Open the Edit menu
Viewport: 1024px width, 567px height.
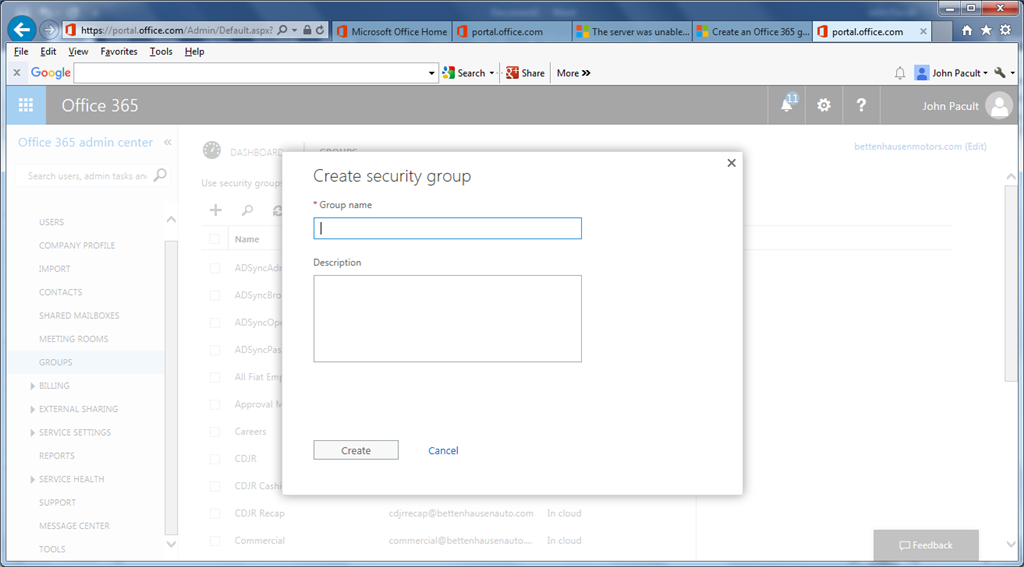(48, 52)
